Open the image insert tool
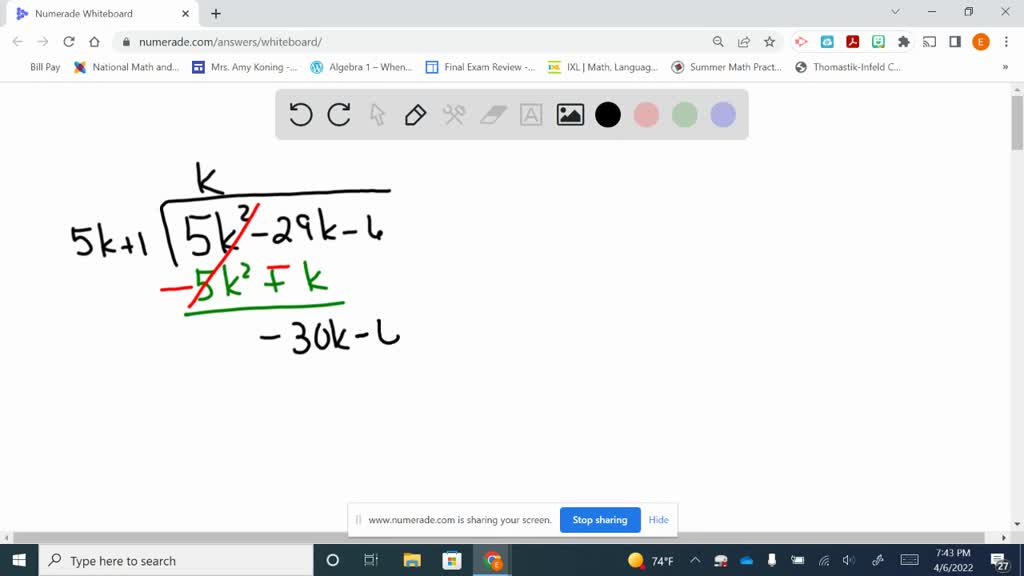 tap(568, 114)
